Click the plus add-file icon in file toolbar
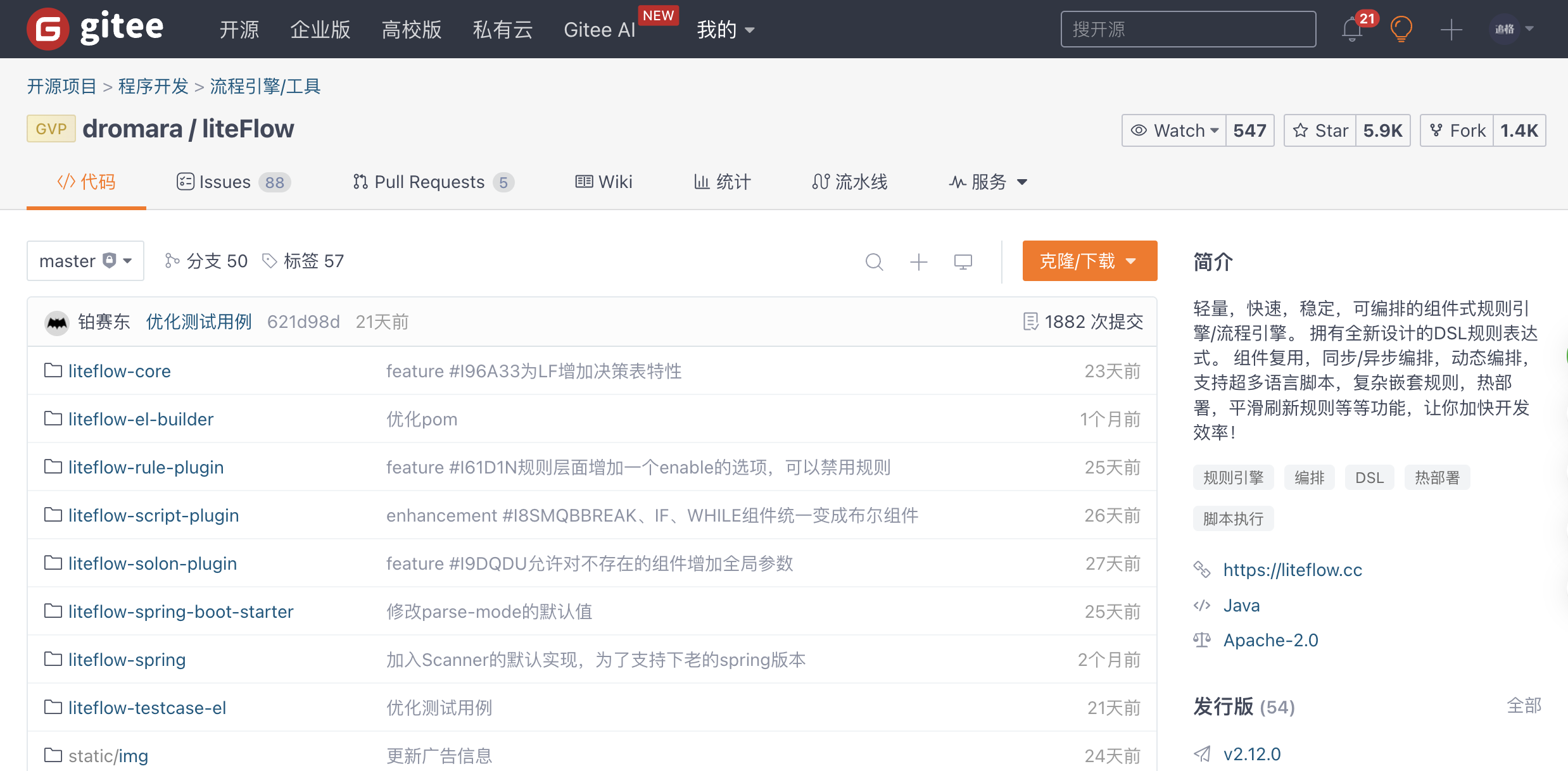Screen dimensions: 1568x771 pos(919,261)
